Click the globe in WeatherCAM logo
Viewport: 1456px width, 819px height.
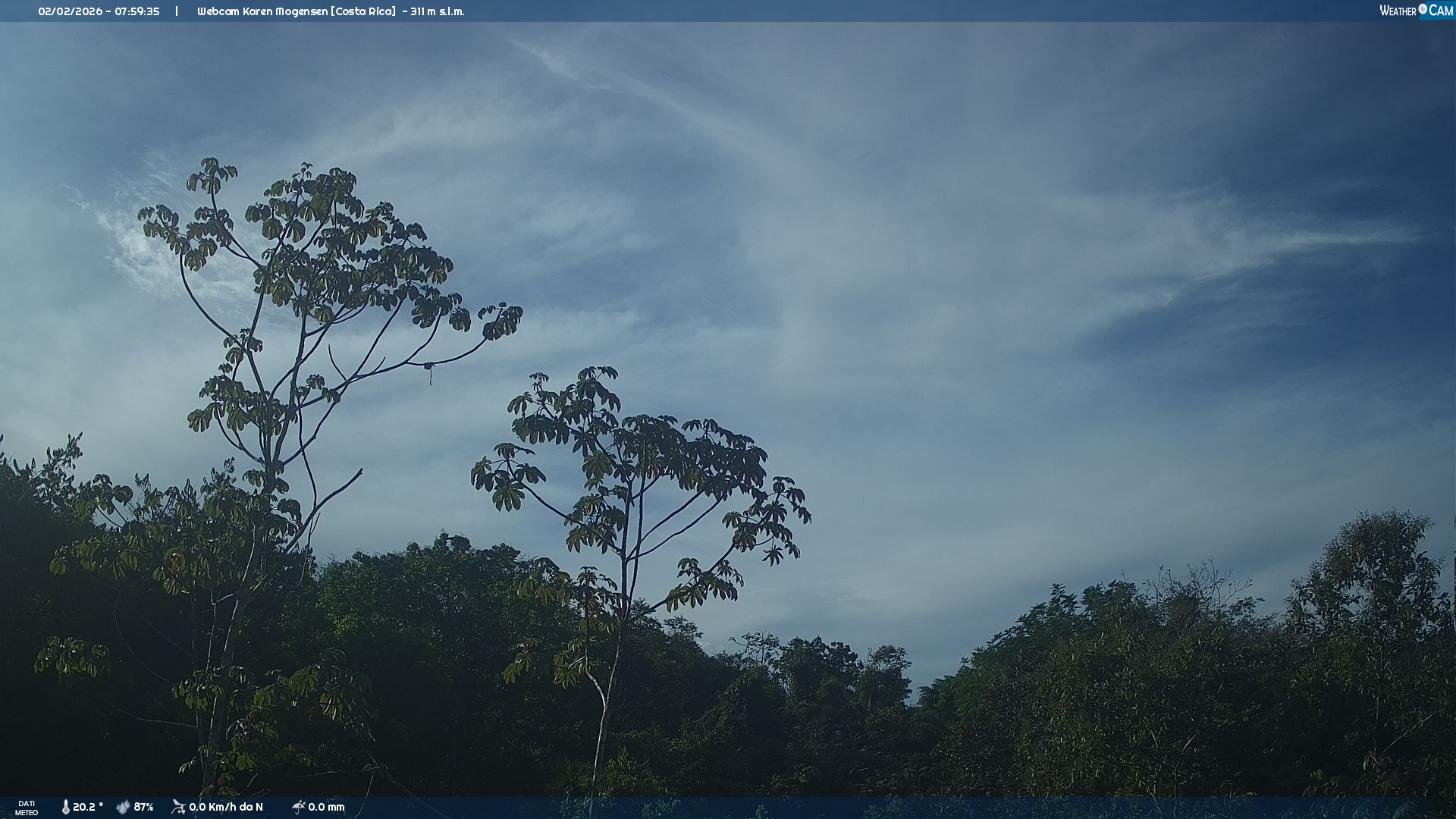pos(1423,9)
